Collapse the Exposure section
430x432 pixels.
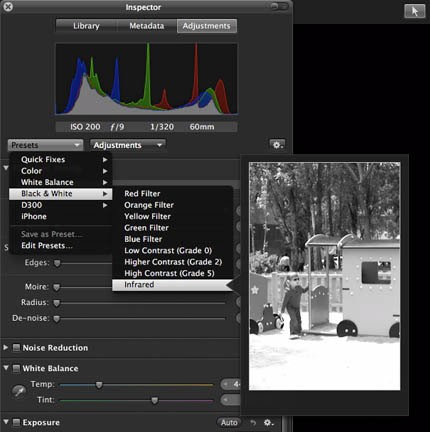coord(6,422)
